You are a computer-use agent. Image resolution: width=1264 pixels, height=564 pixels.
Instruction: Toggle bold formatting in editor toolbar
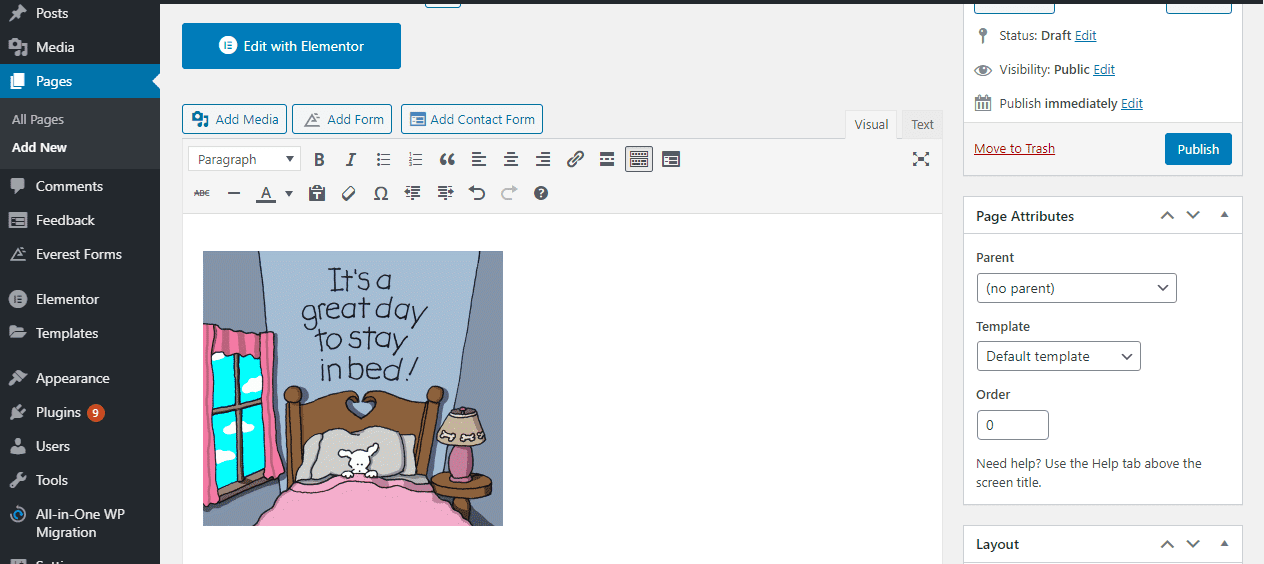[319, 159]
